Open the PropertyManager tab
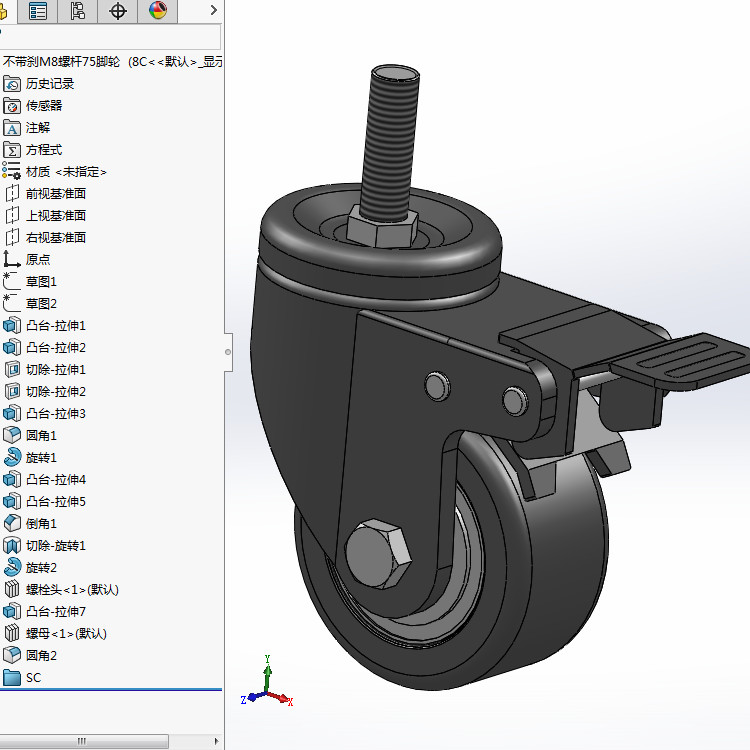Image resolution: width=750 pixels, height=750 pixels. pos(37,11)
